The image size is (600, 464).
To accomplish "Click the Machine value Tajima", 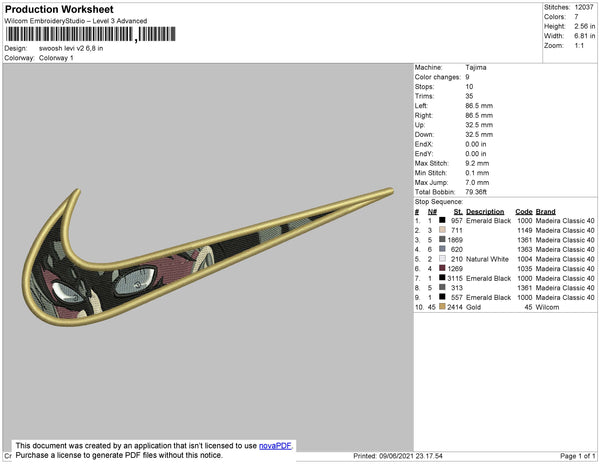I will 476,67.
